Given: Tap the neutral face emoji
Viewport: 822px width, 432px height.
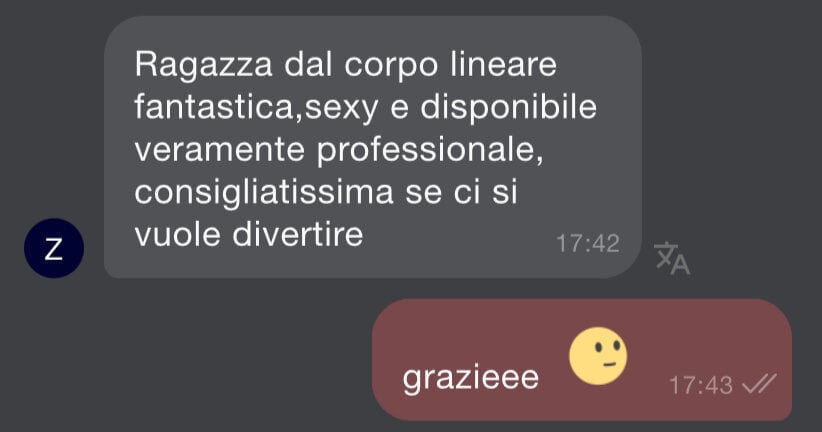Looking at the screenshot, I should pyautogui.click(x=598, y=355).
